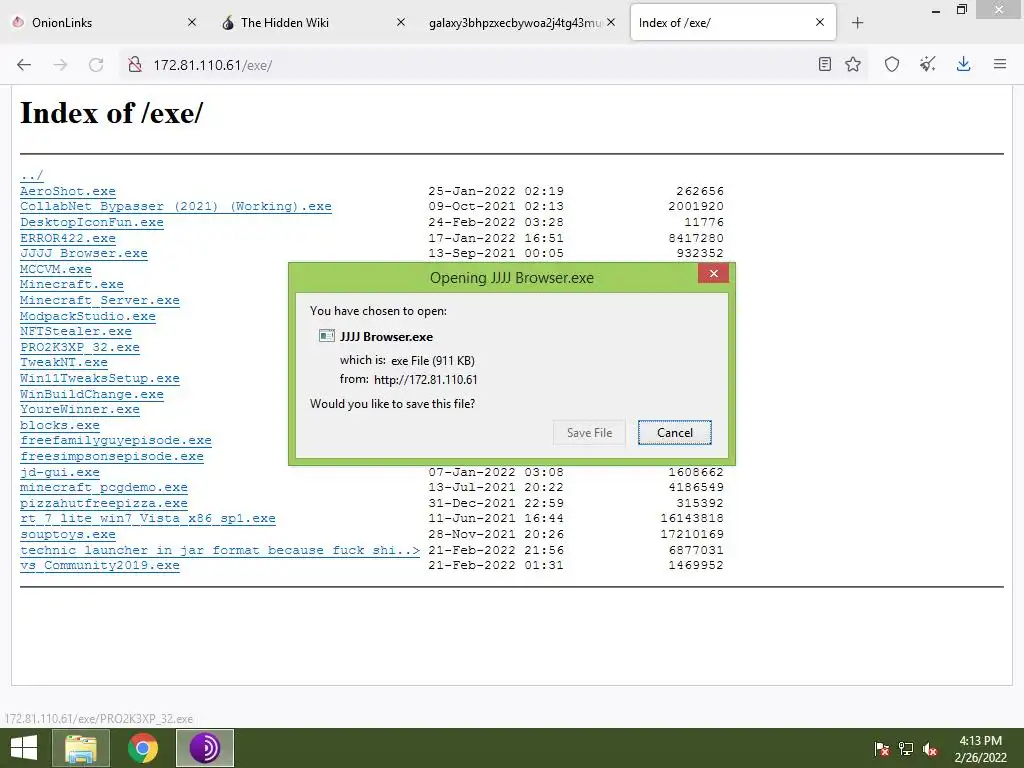Open the shield security level icon

[892, 64]
